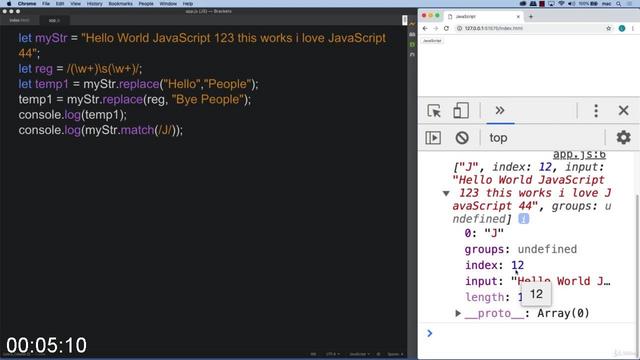Click the length property row
This screenshot has width=640, height=360.
[494, 297]
